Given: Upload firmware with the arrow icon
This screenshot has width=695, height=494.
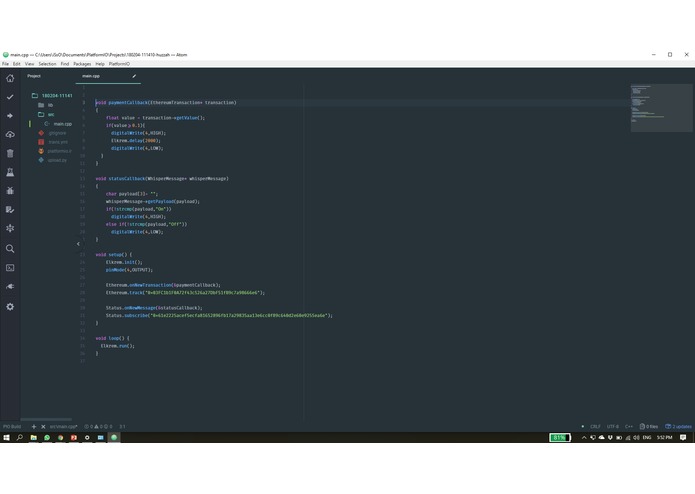Looking at the screenshot, I should point(10,116).
